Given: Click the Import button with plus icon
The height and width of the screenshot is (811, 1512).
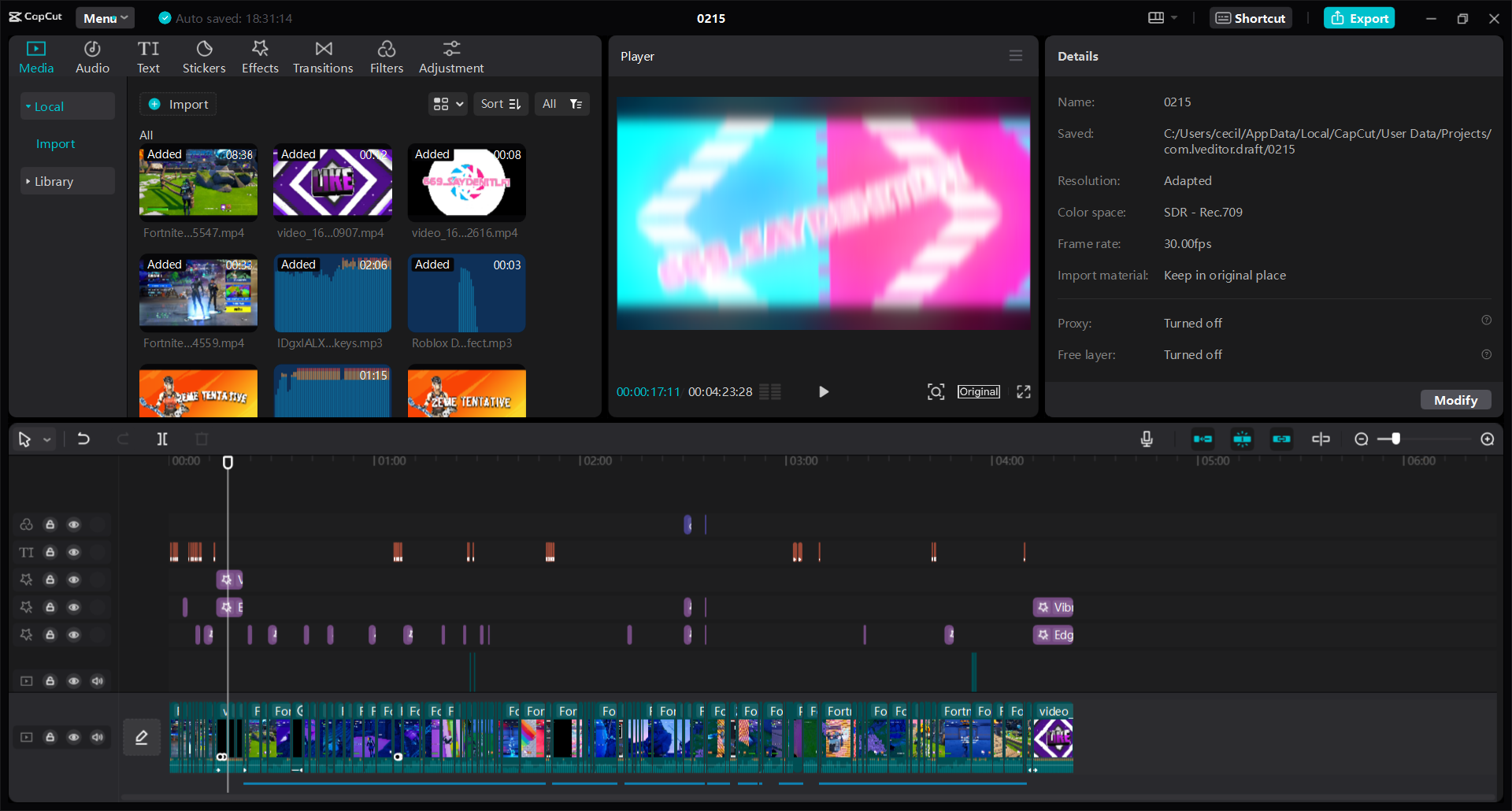Looking at the screenshot, I should [179, 104].
